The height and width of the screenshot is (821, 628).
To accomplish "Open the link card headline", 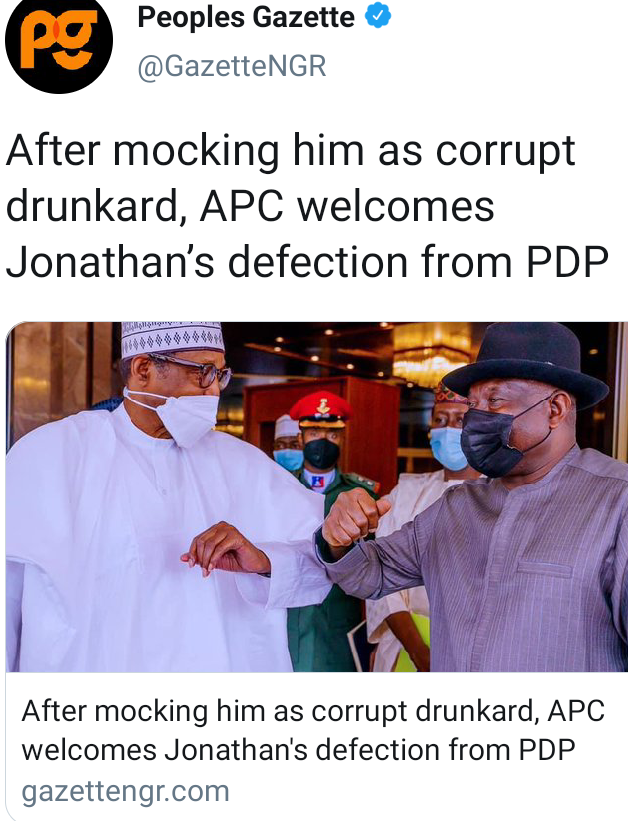I will [313, 730].
